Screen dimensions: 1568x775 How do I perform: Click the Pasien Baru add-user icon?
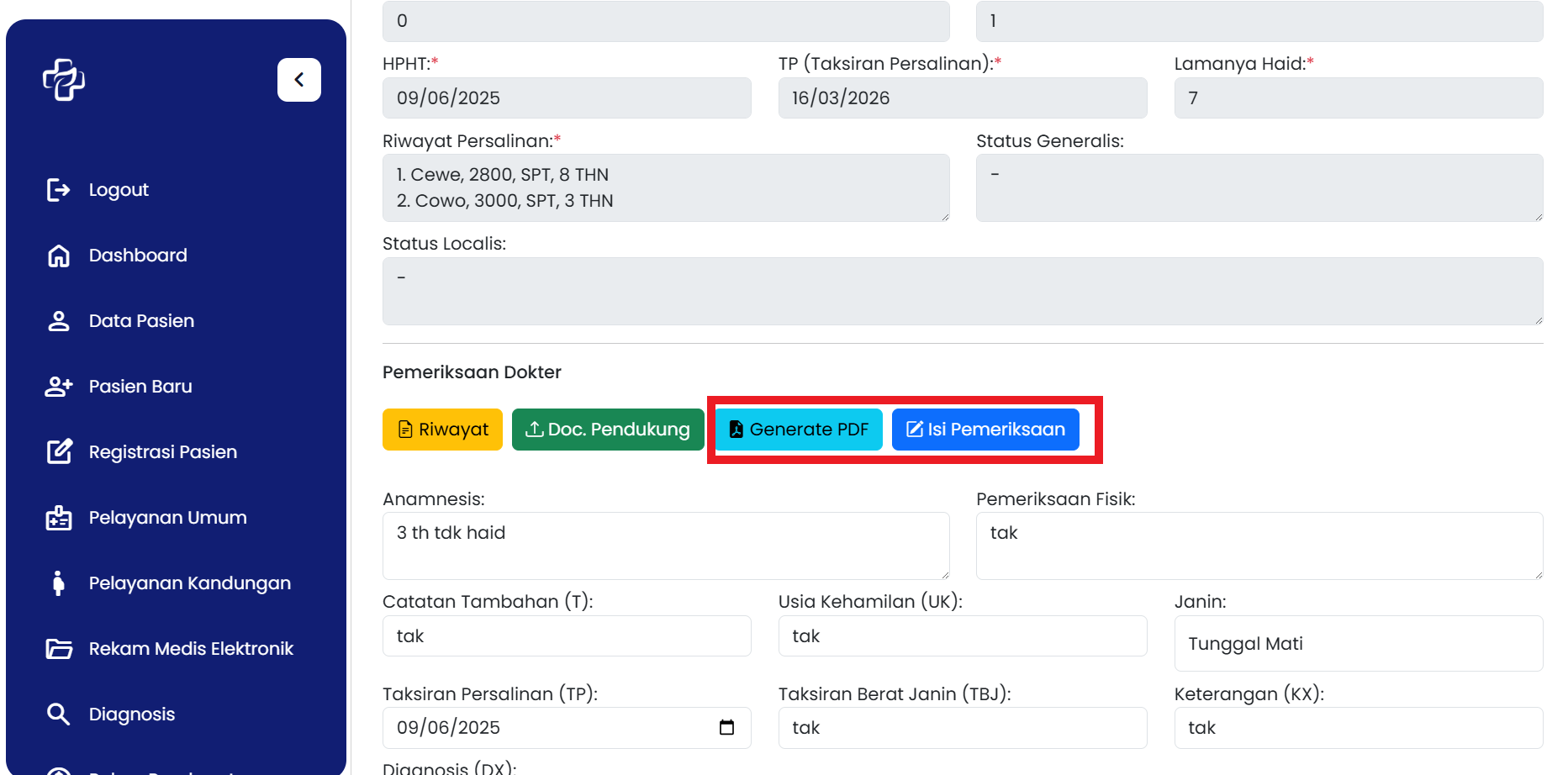point(58,387)
